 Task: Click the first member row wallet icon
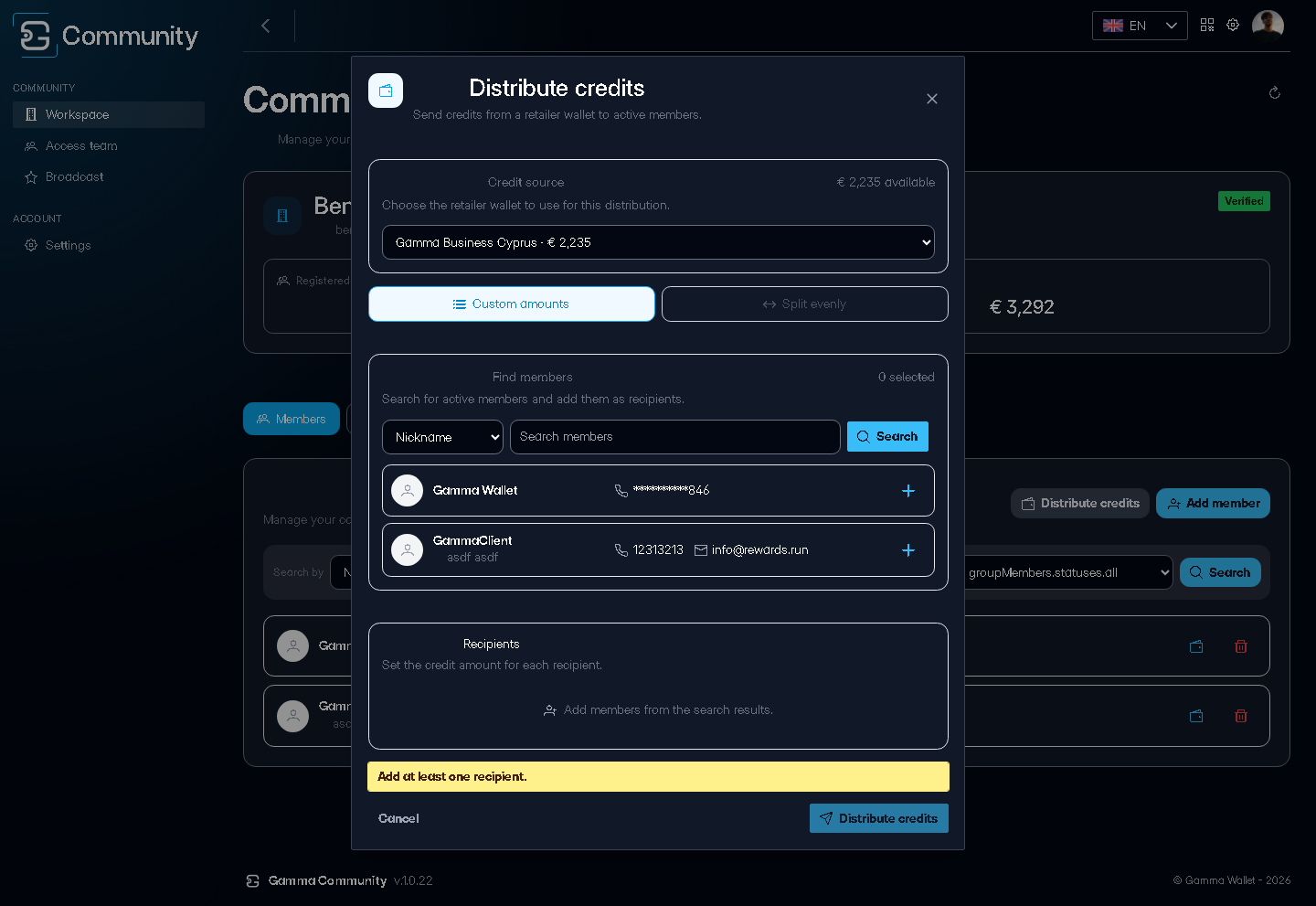click(x=1196, y=646)
